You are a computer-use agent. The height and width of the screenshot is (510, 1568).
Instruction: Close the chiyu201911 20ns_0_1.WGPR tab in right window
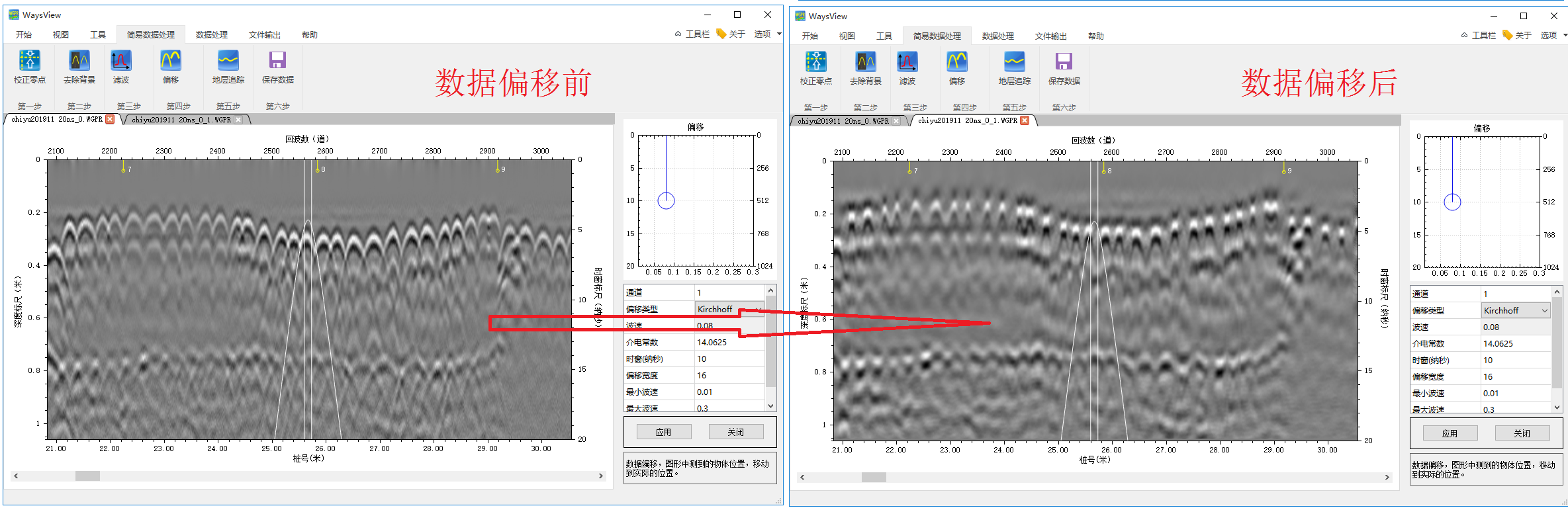[x=1025, y=121]
